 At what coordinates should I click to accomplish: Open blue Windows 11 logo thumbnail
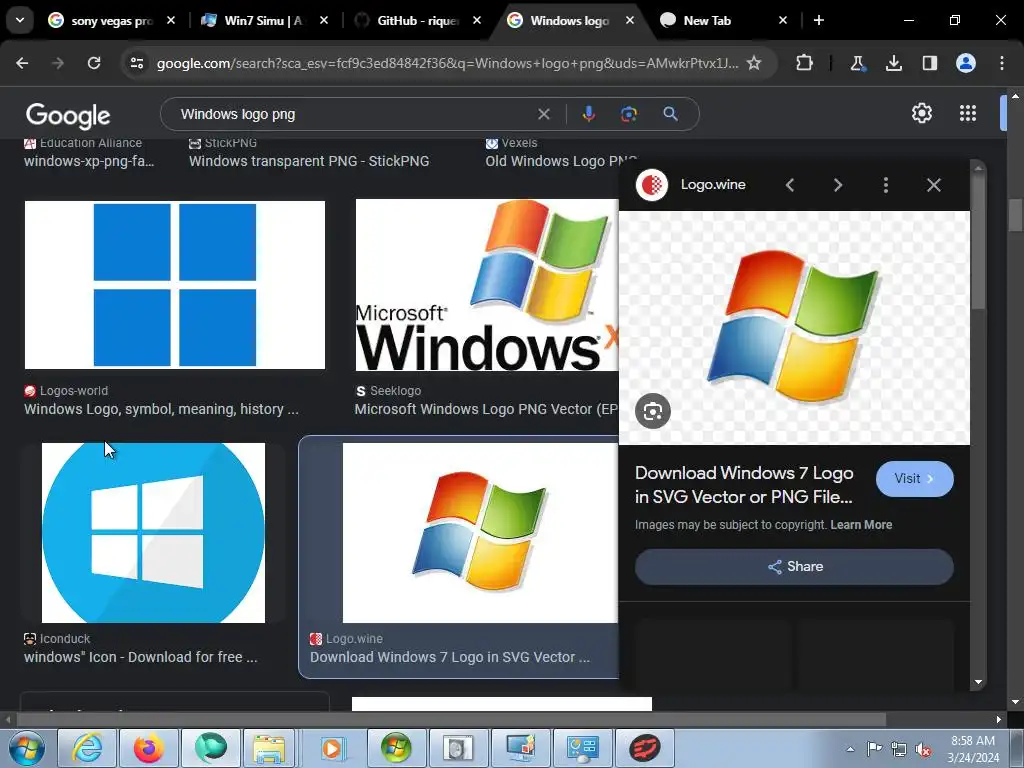click(174, 285)
